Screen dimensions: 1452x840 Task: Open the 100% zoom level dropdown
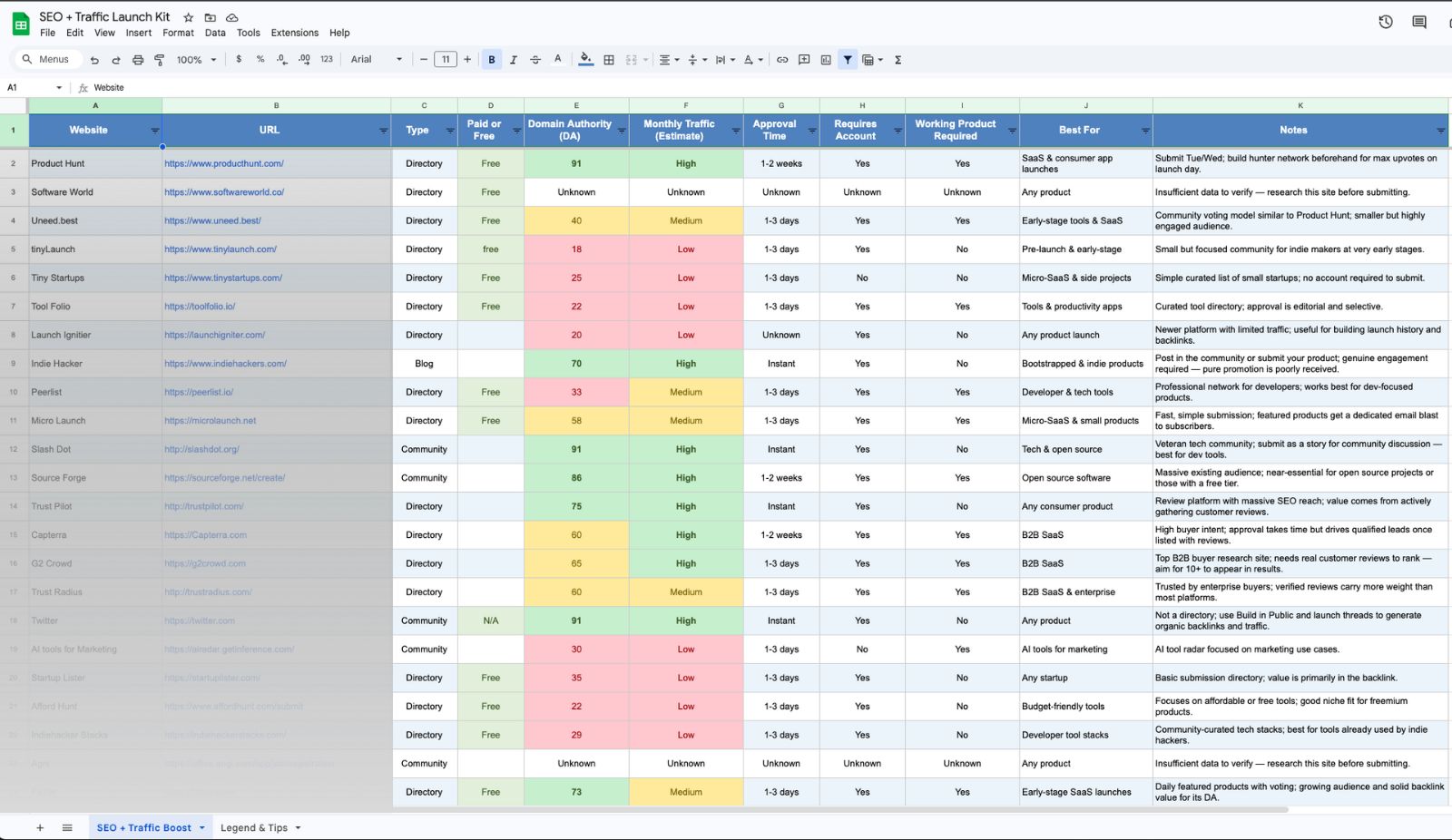coord(196,60)
